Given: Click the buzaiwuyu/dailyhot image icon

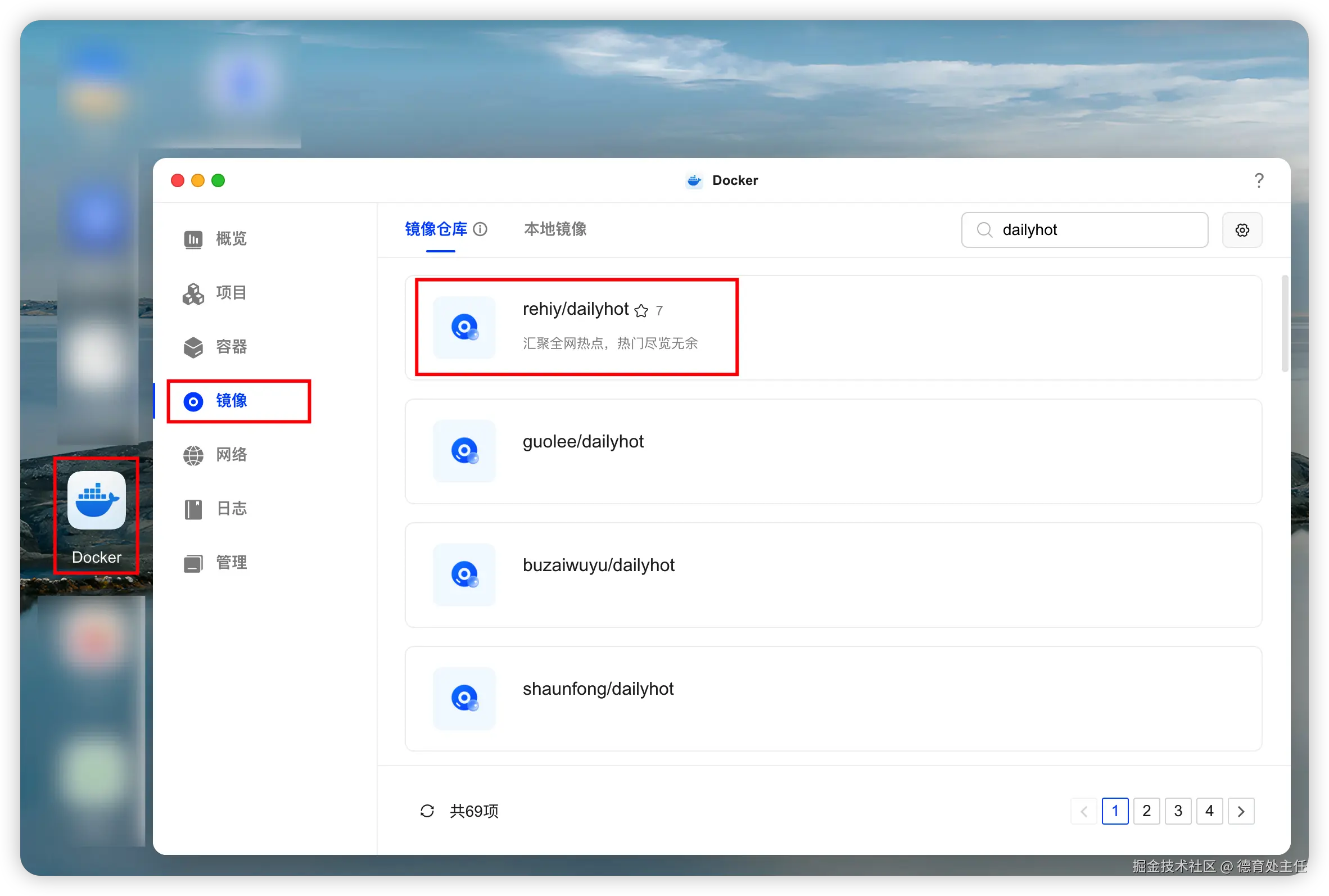Looking at the screenshot, I should [x=464, y=575].
